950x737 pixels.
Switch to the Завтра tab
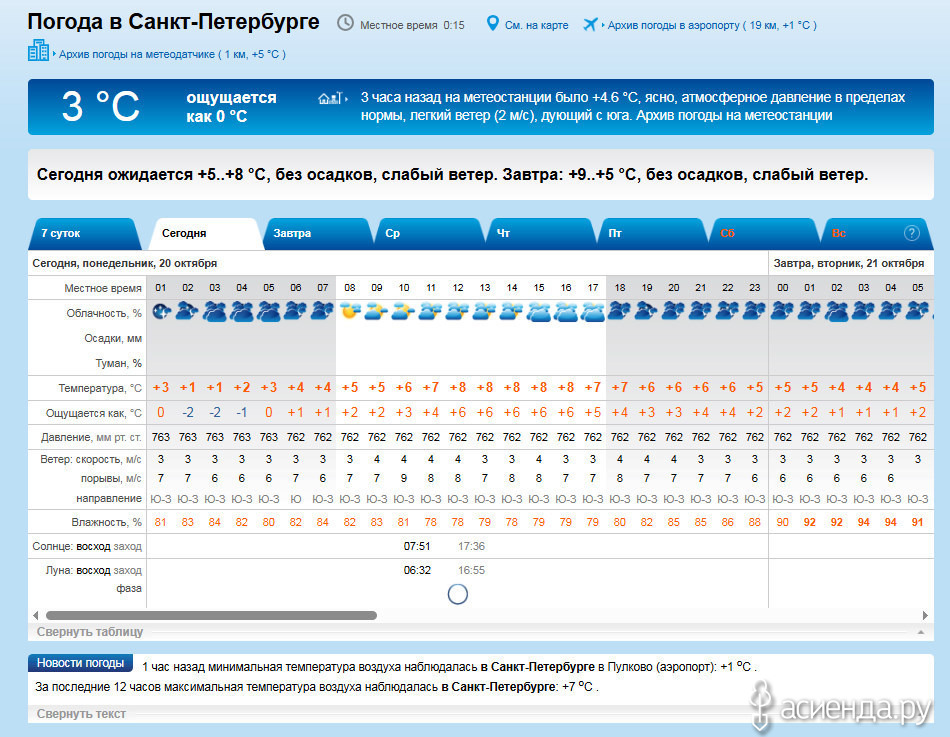pos(292,234)
